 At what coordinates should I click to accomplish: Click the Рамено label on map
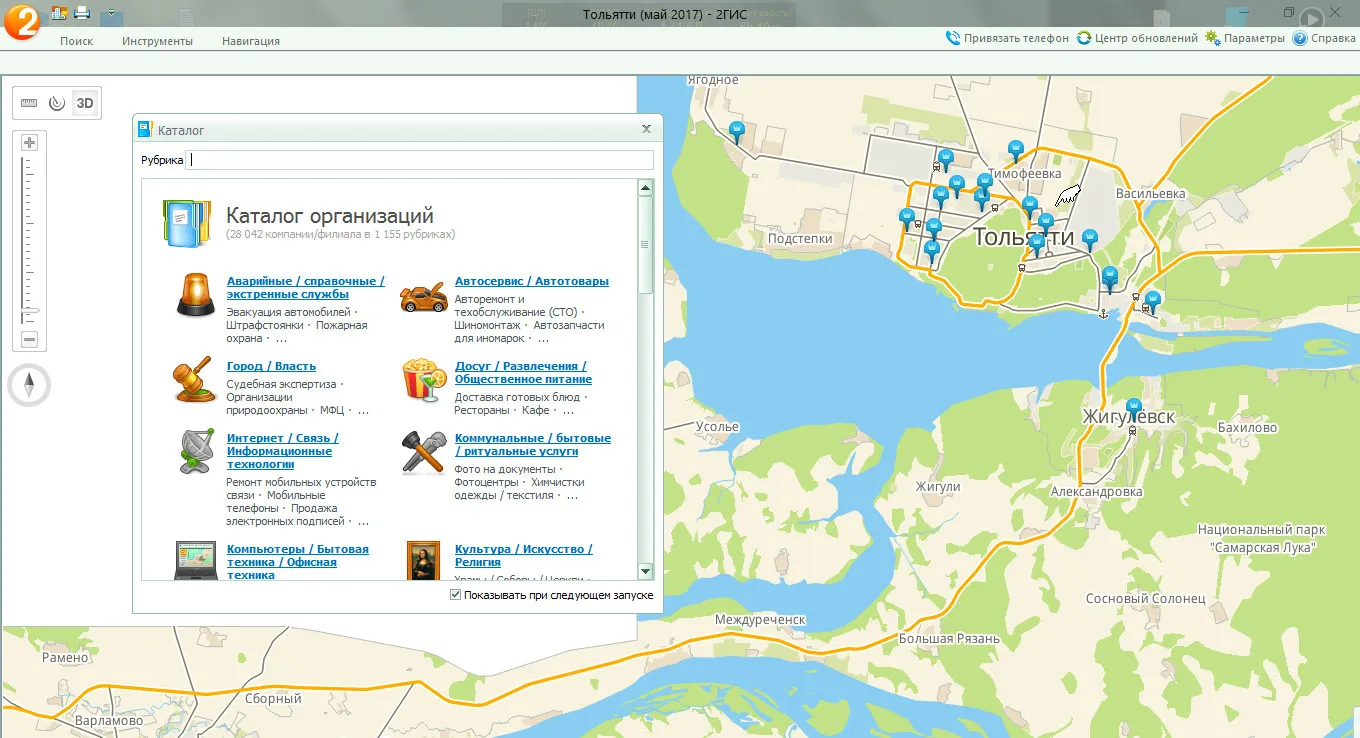pyautogui.click(x=66, y=658)
